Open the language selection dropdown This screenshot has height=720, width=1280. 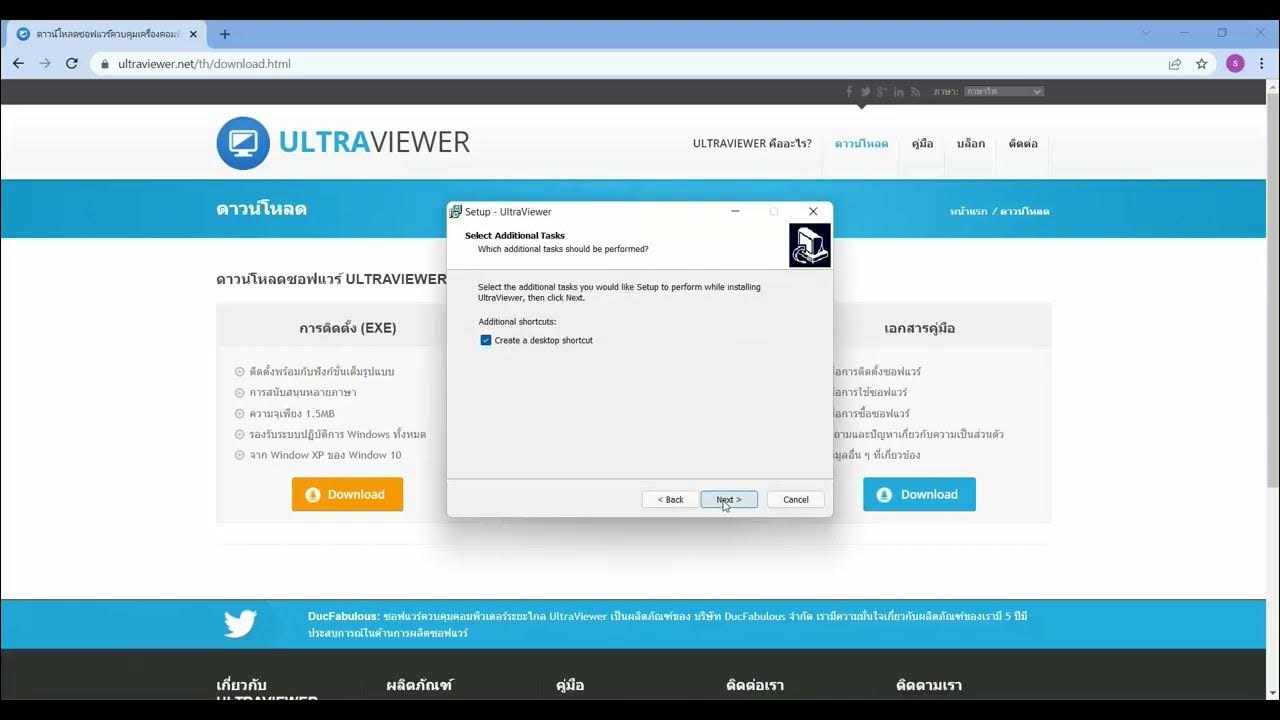pos(1004,91)
